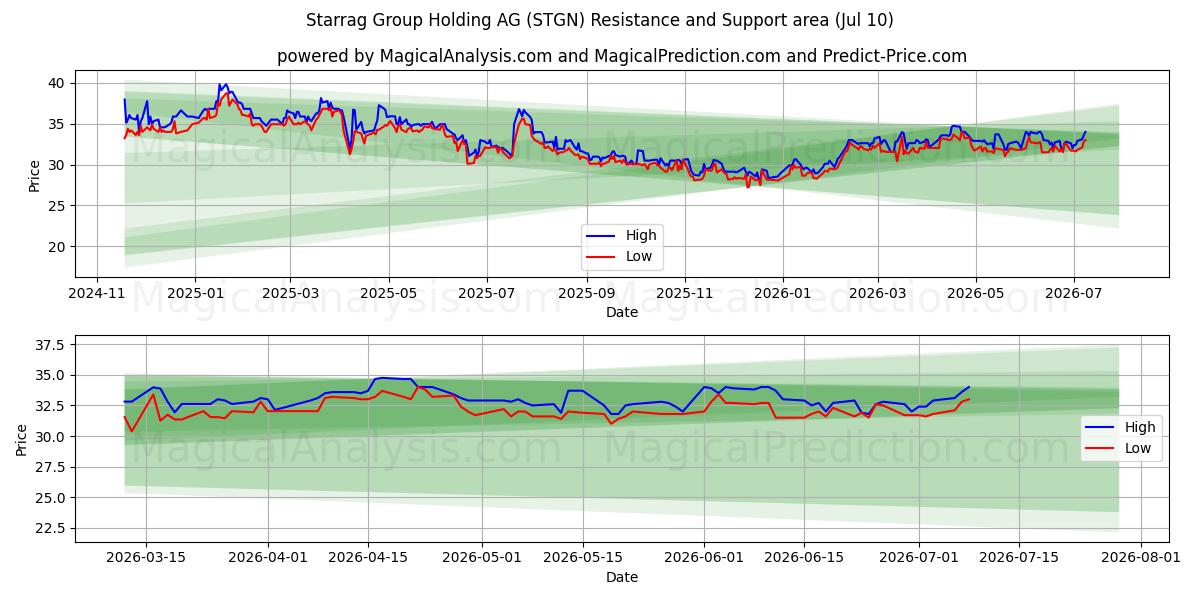Click the 2026-03-15 tick label

click(x=146, y=559)
